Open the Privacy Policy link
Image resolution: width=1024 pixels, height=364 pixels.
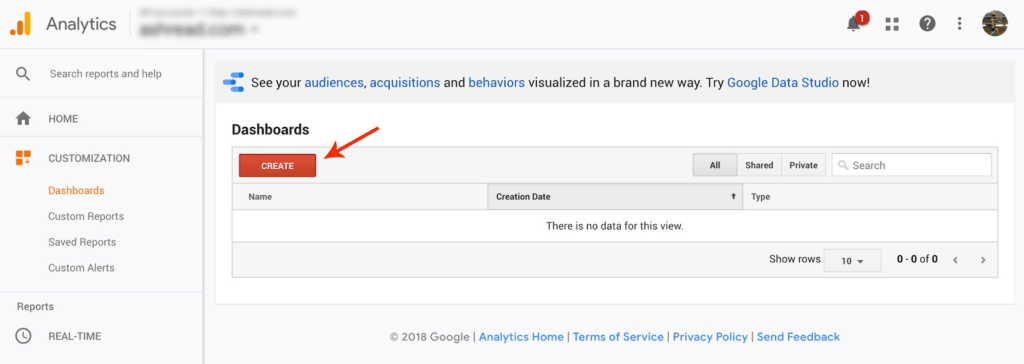pyautogui.click(x=711, y=337)
